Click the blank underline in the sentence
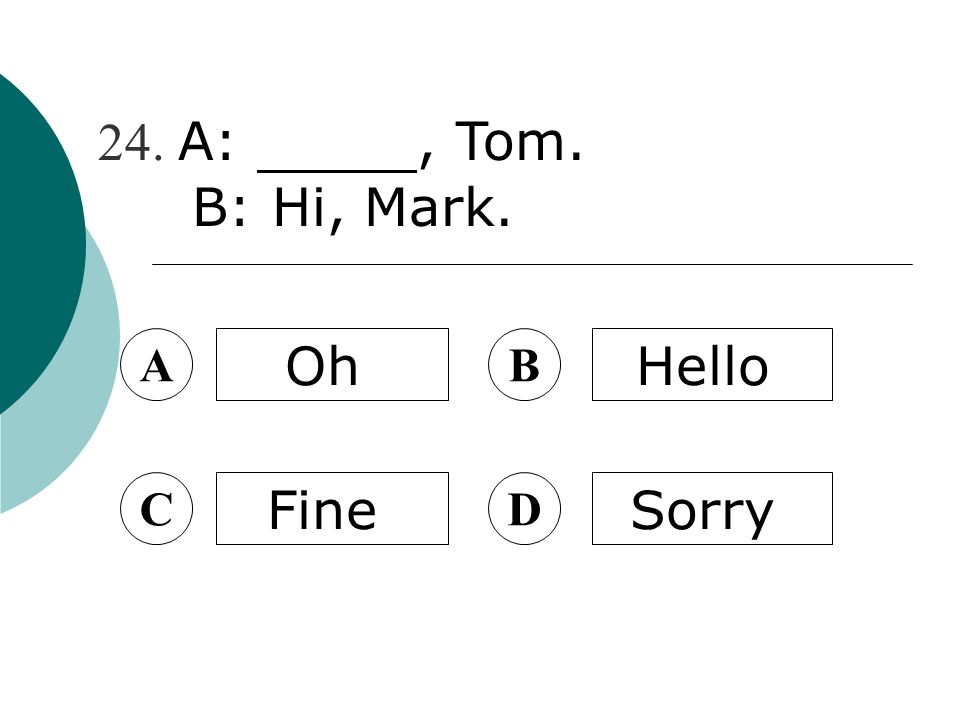 pyautogui.click(x=337, y=170)
